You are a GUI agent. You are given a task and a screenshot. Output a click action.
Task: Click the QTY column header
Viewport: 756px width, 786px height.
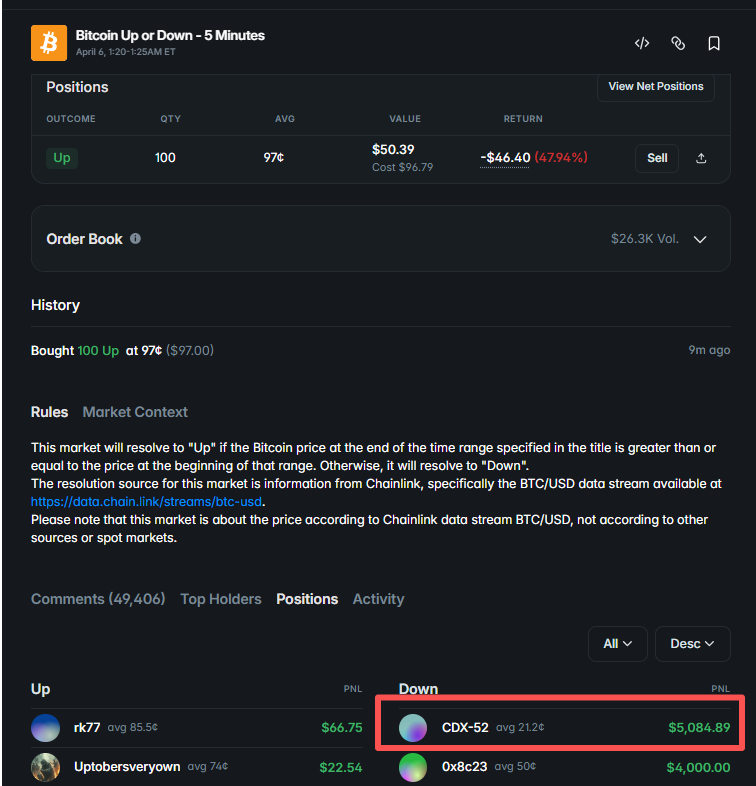click(170, 119)
